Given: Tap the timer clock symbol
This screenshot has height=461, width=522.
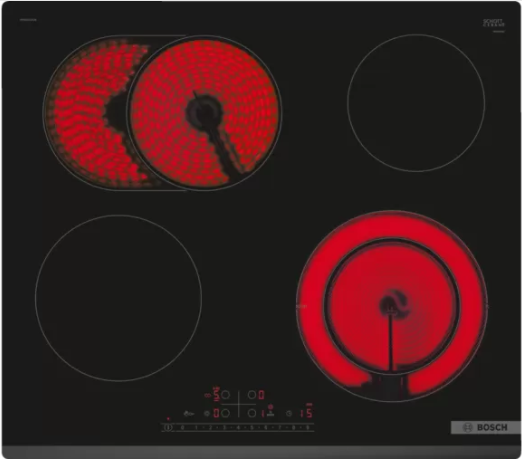Looking at the screenshot, I should pyautogui.click(x=289, y=413).
